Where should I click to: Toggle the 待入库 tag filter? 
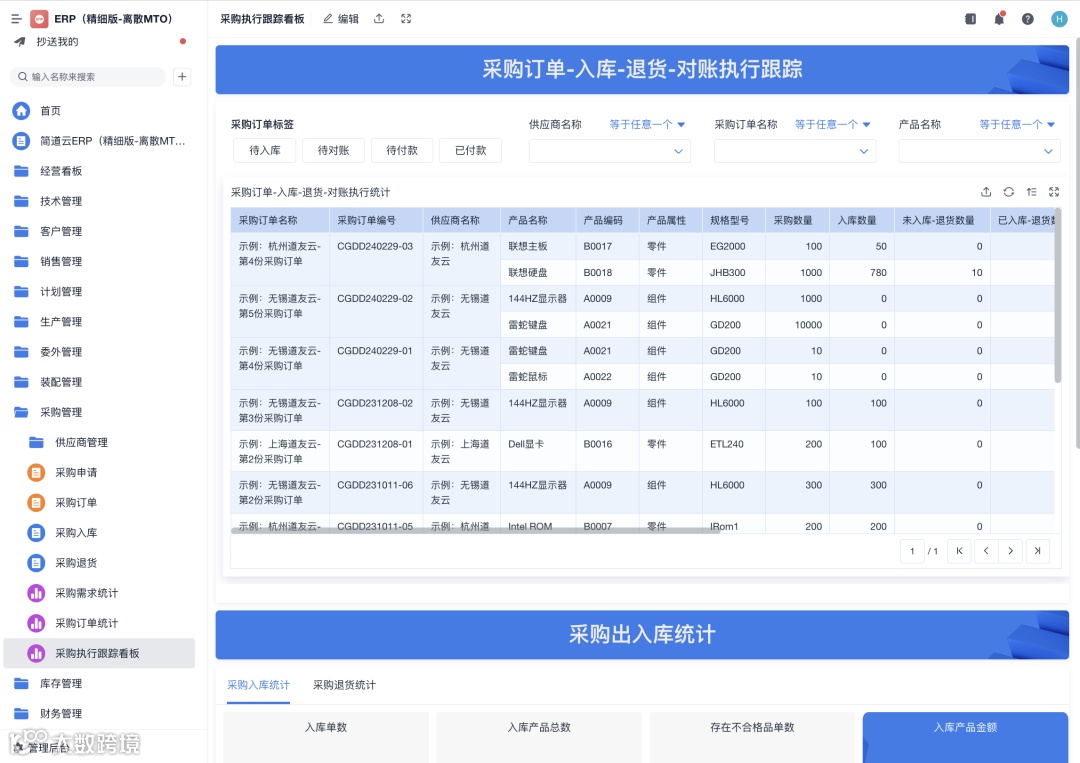pyautogui.click(x=264, y=150)
